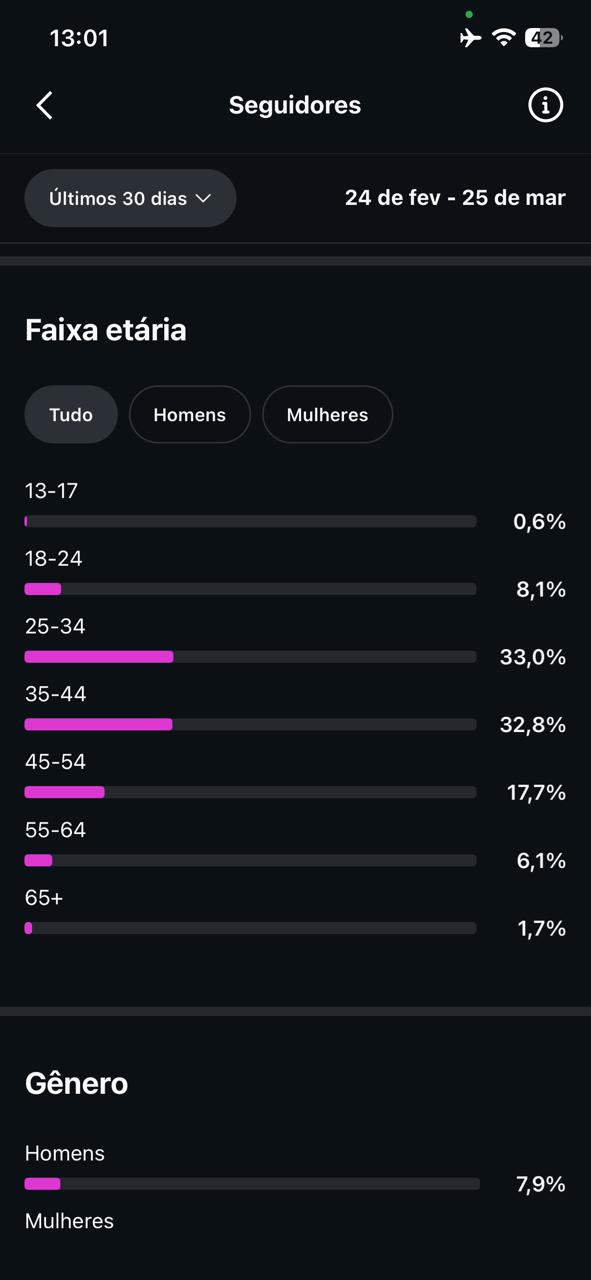Tap the airplane mode icon
The image size is (591, 1280).
(x=470, y=37)
